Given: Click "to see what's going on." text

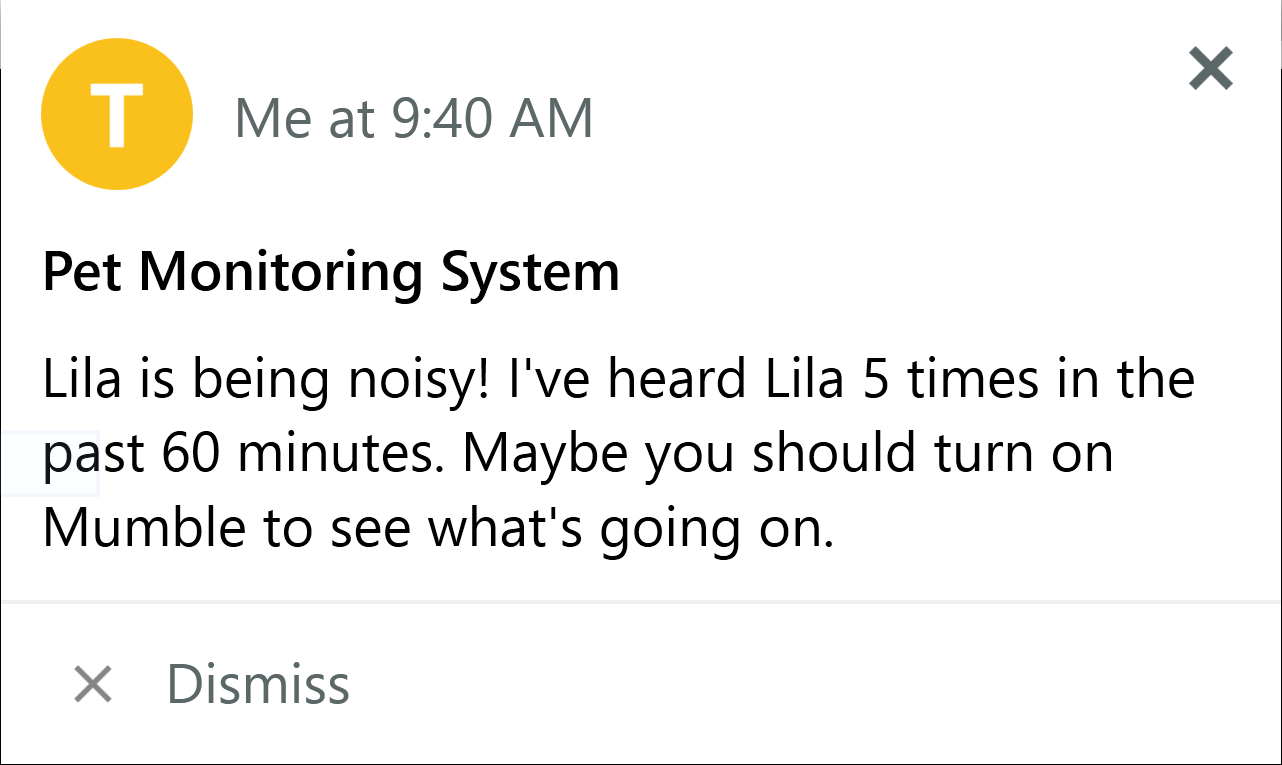Looking at the screenshot, I should (548, 527).
